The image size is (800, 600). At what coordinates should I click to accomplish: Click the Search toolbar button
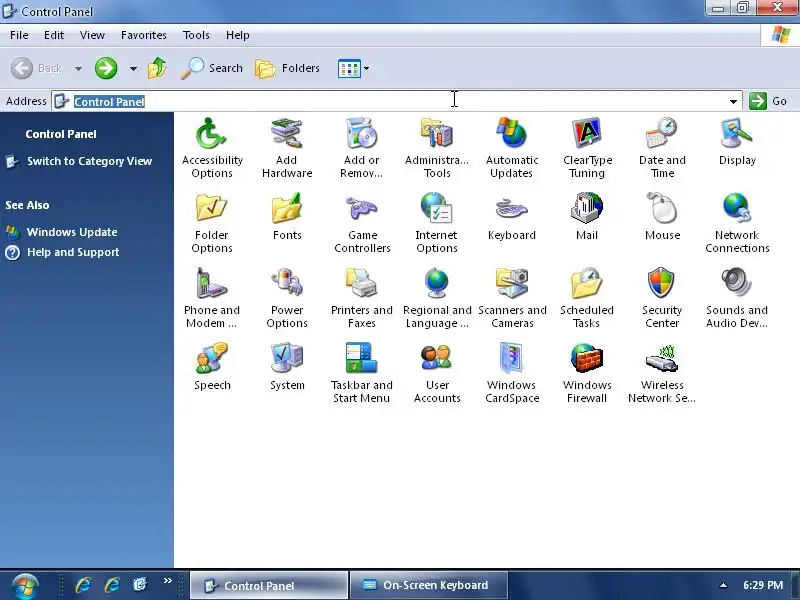pyautogui.click(x=212, y=68)
